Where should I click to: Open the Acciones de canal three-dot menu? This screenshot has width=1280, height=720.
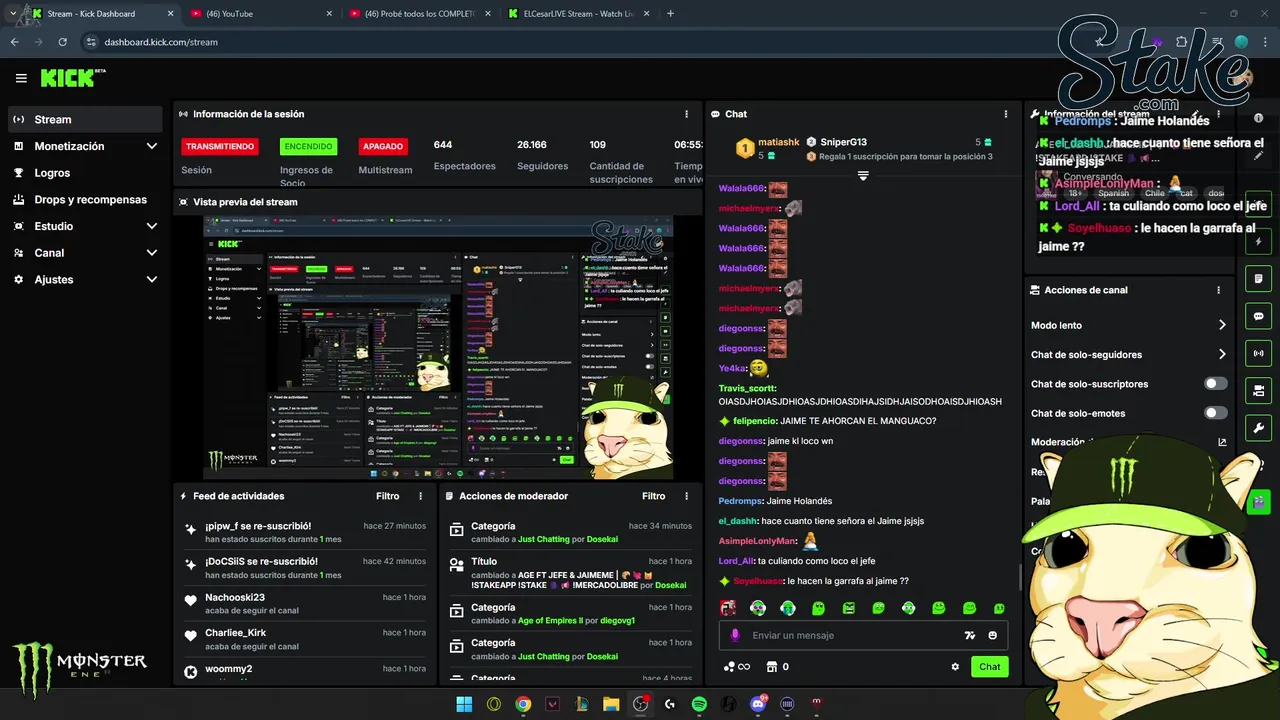(1218, 290)
